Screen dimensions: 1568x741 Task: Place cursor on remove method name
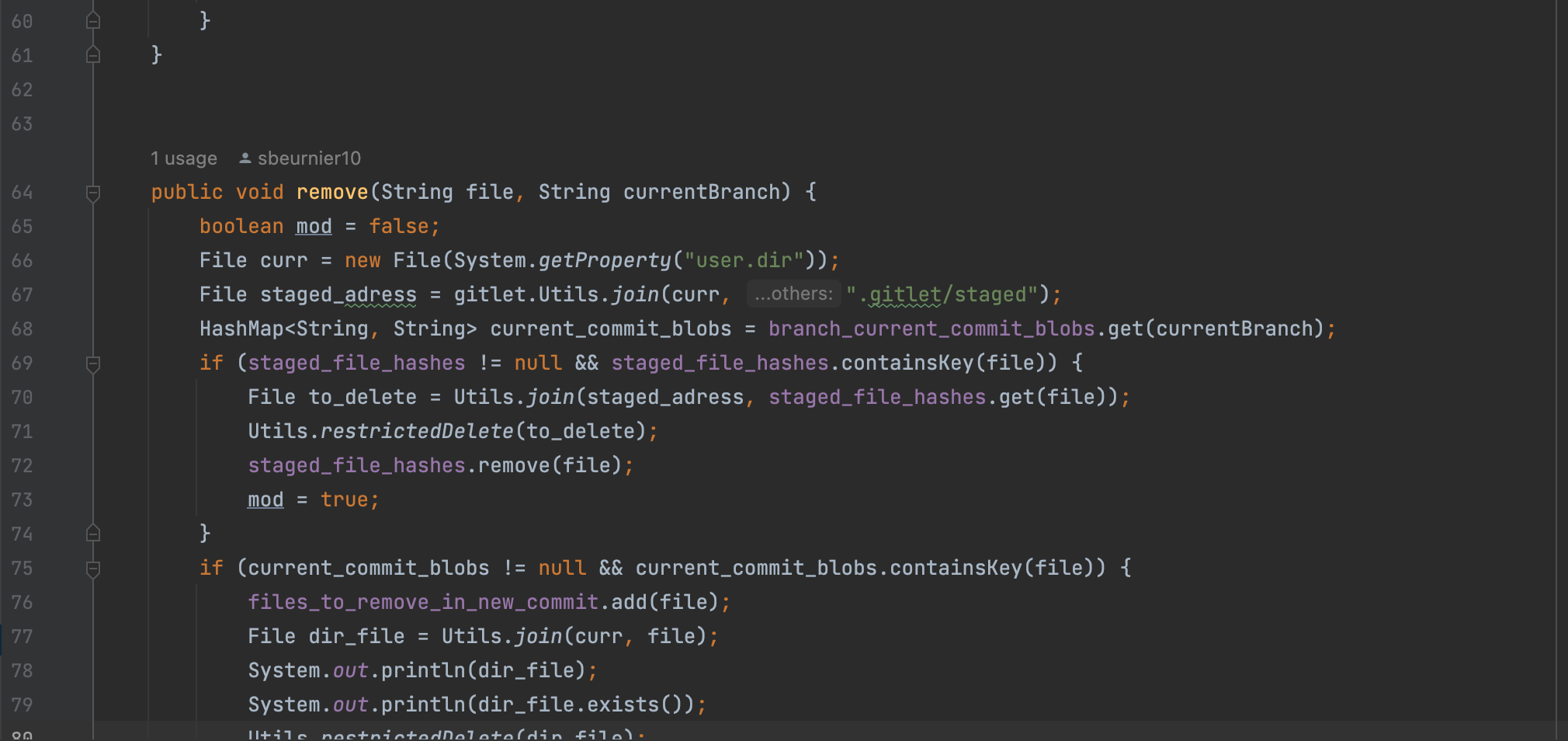[332, 192]
